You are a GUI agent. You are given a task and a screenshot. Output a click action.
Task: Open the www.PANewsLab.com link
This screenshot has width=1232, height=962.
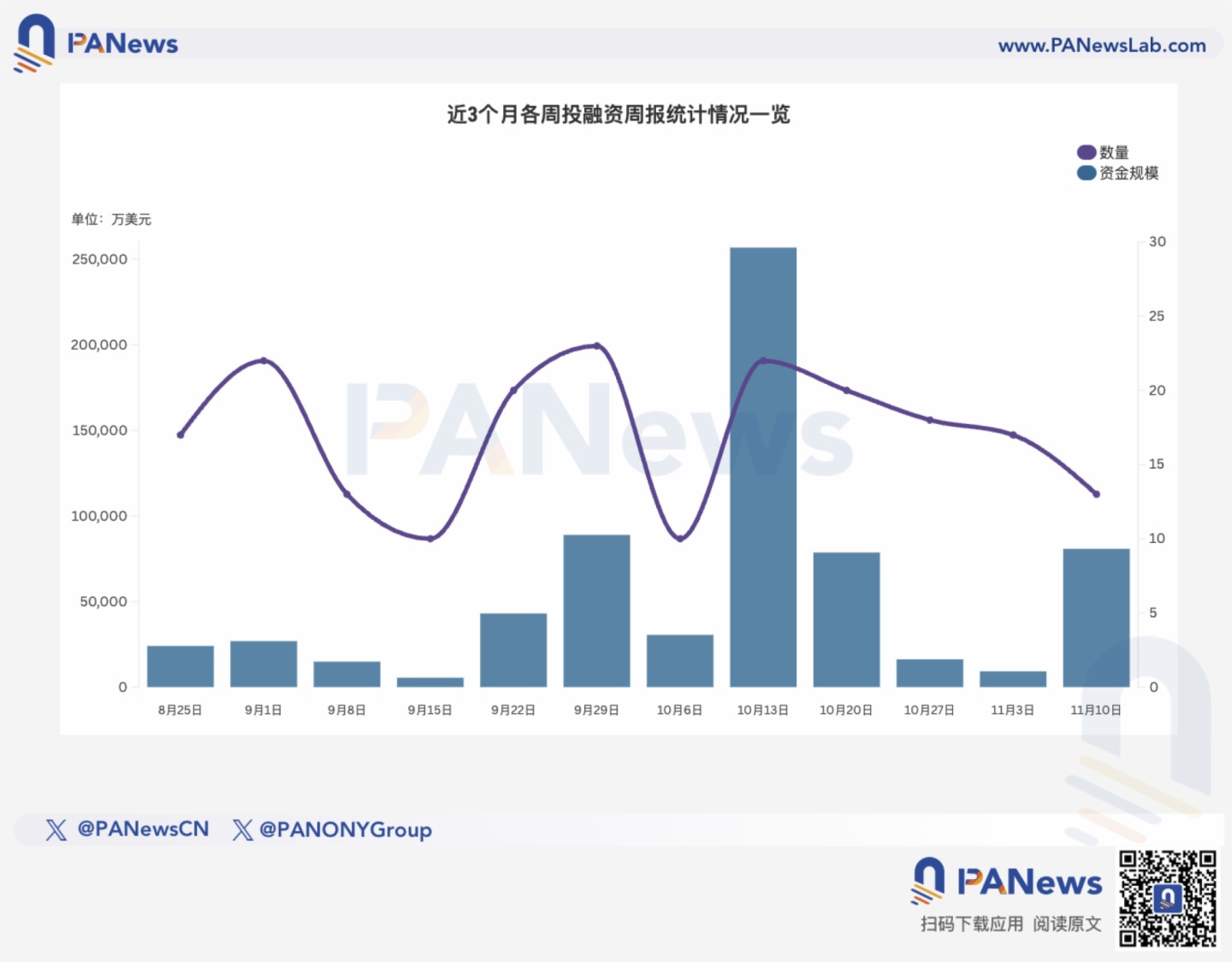coord(1101,45)
